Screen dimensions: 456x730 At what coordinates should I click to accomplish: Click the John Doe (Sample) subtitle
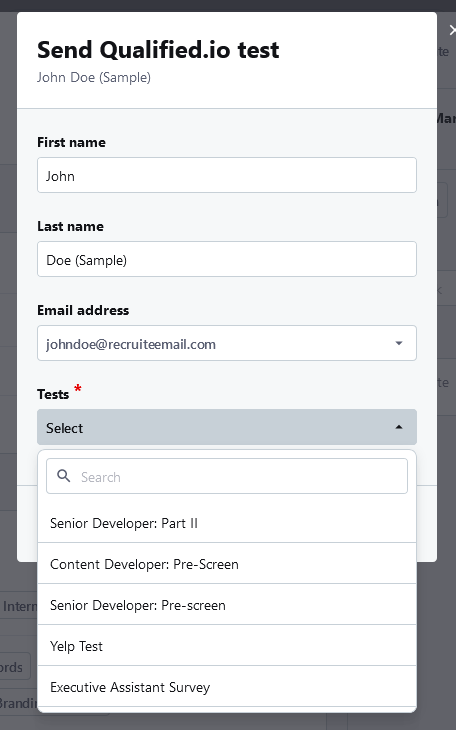[94, 77]
